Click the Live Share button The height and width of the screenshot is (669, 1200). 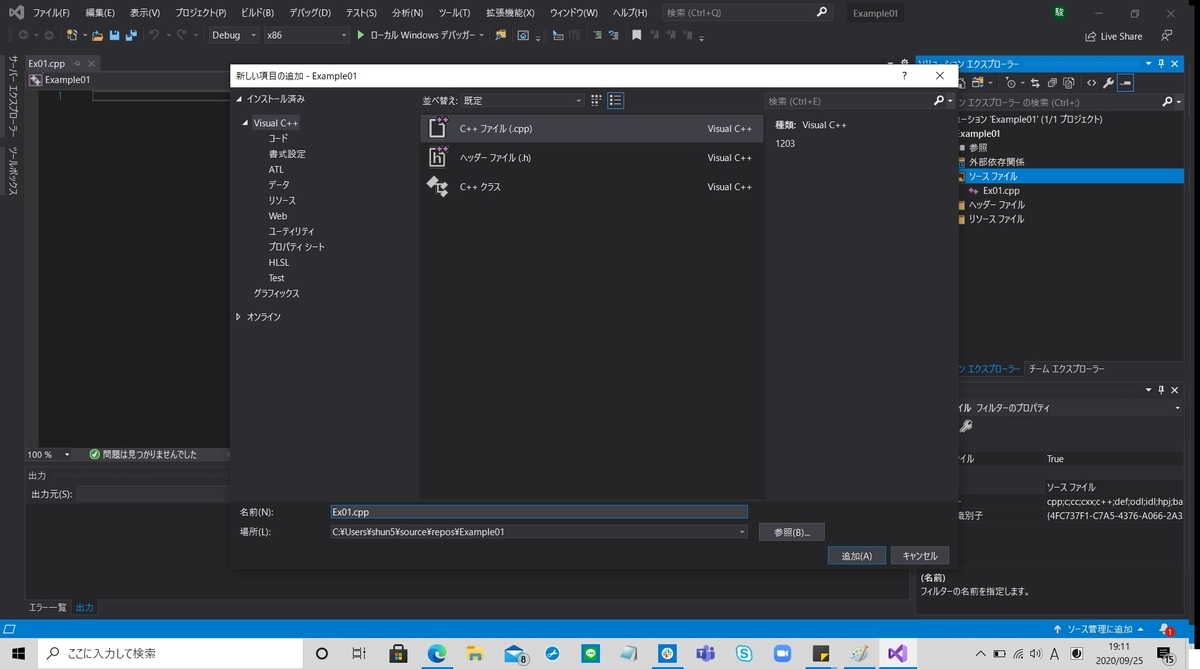[1114, 36]
